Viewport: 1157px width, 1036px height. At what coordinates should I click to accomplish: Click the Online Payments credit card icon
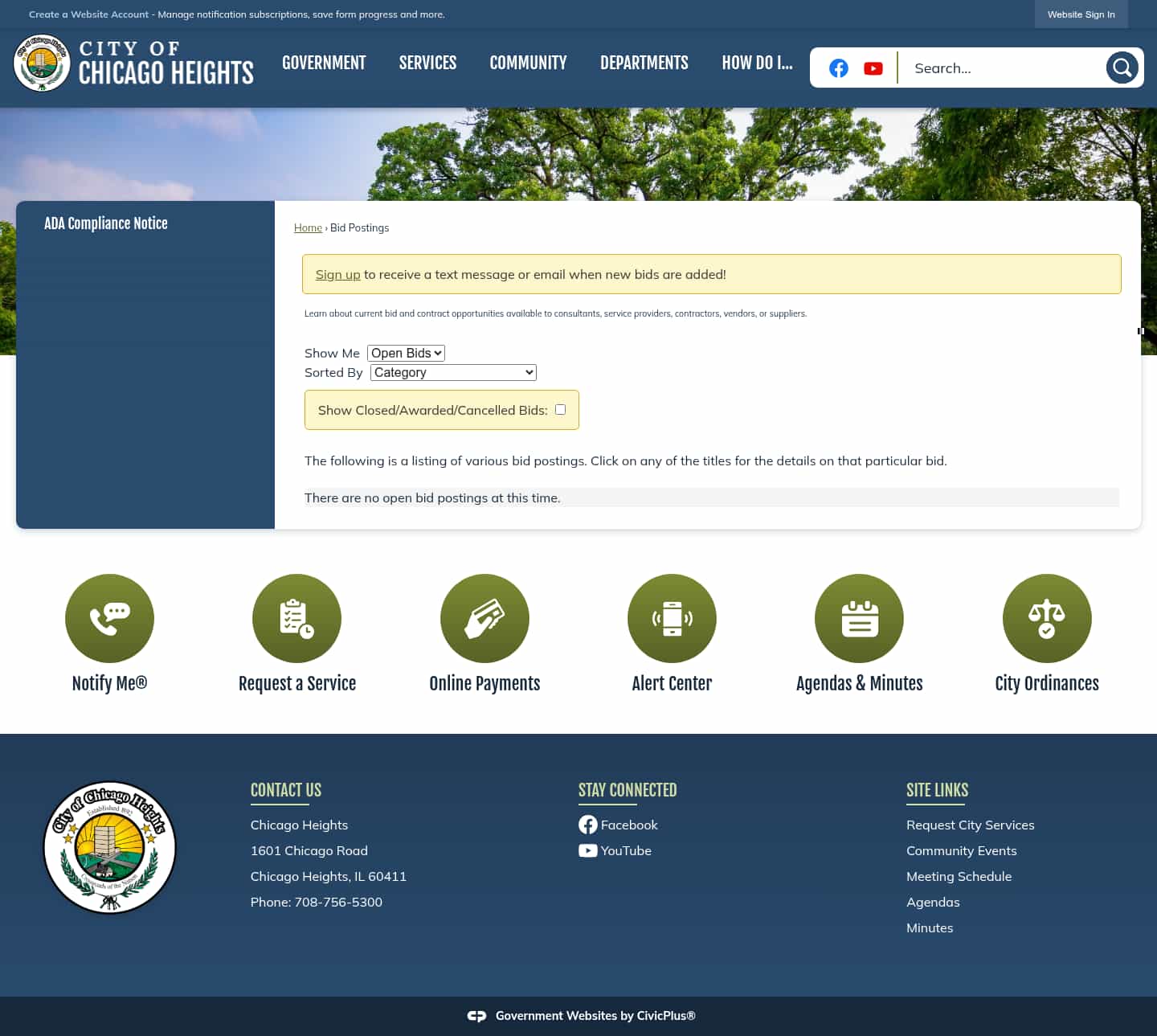click(x=484, y=618)
